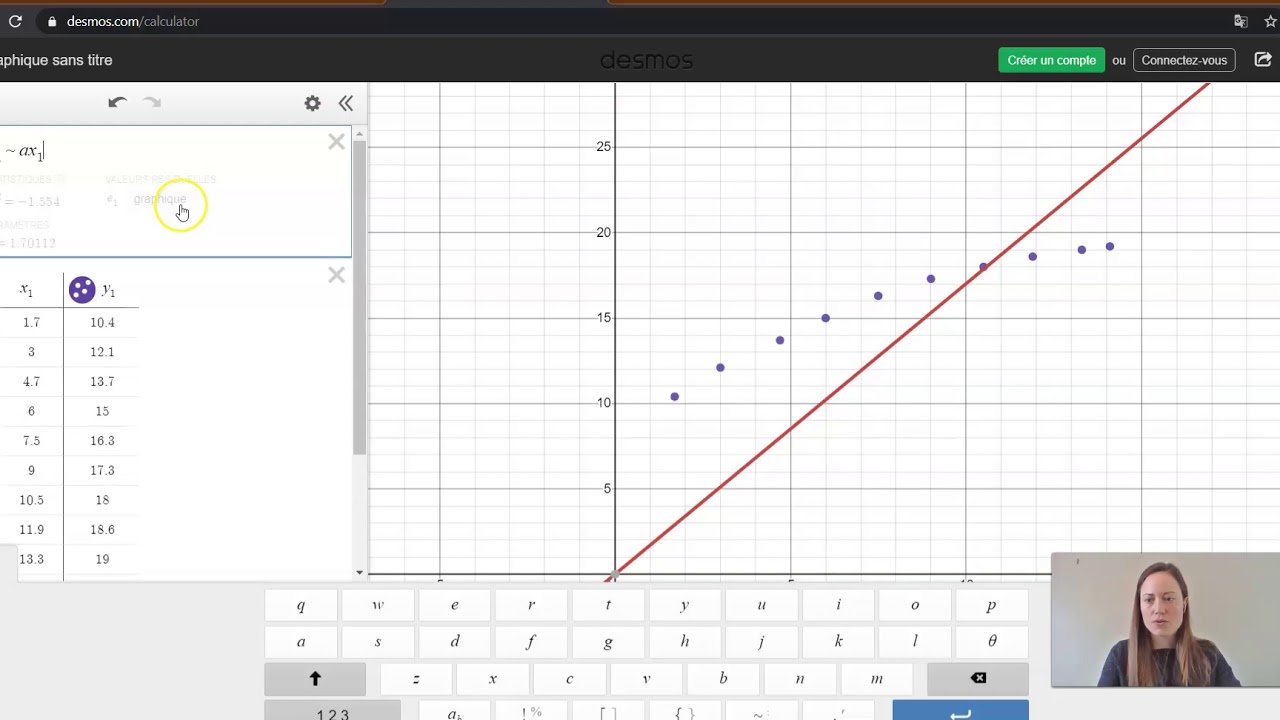Open the browser translate icon

pos(1240,21)
